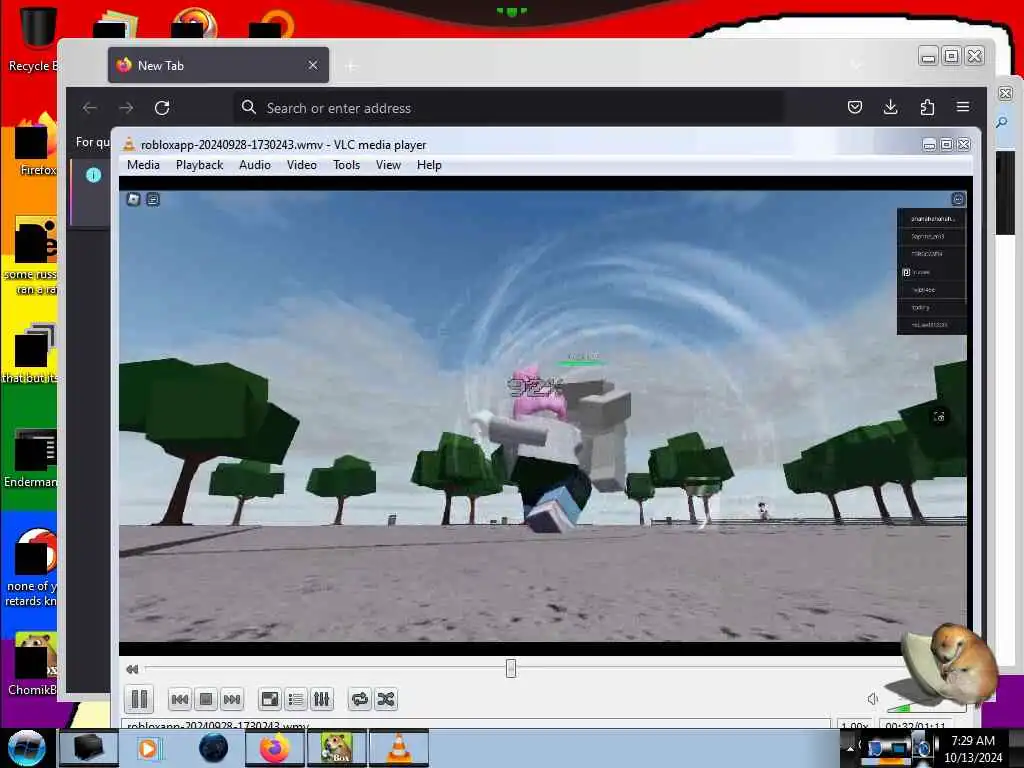Open VLC taskbar icon

(398, 748)
